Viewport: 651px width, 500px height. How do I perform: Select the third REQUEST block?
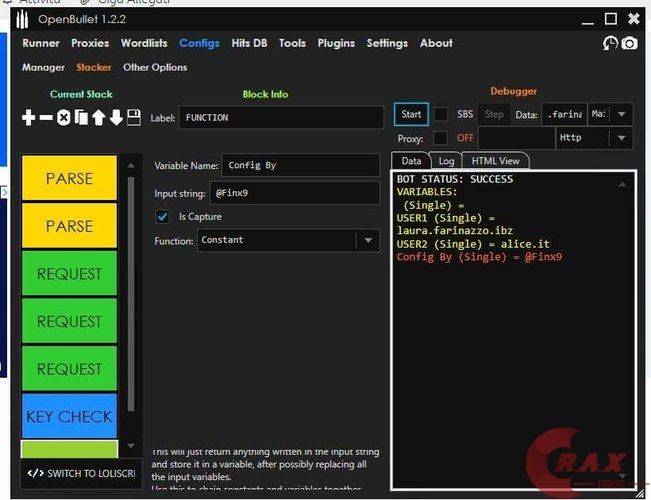pyautogui.click(x=69, y=369)
